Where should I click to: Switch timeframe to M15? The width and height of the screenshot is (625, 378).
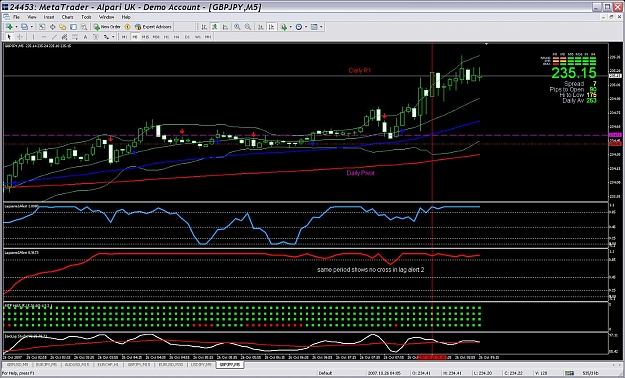(x=145, y=37)
